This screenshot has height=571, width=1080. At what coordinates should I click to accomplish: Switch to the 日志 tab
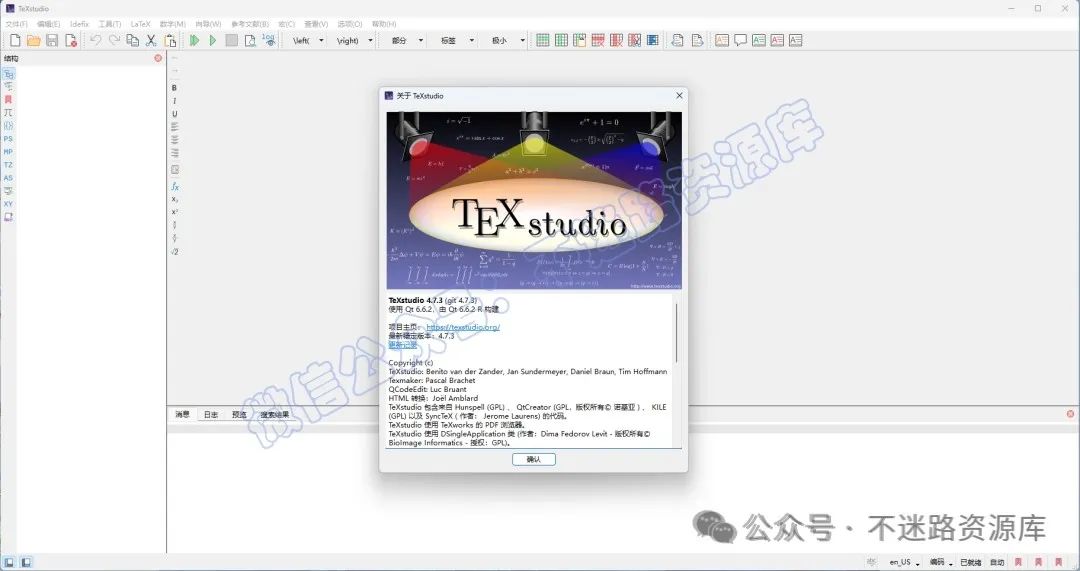point(211,415)
